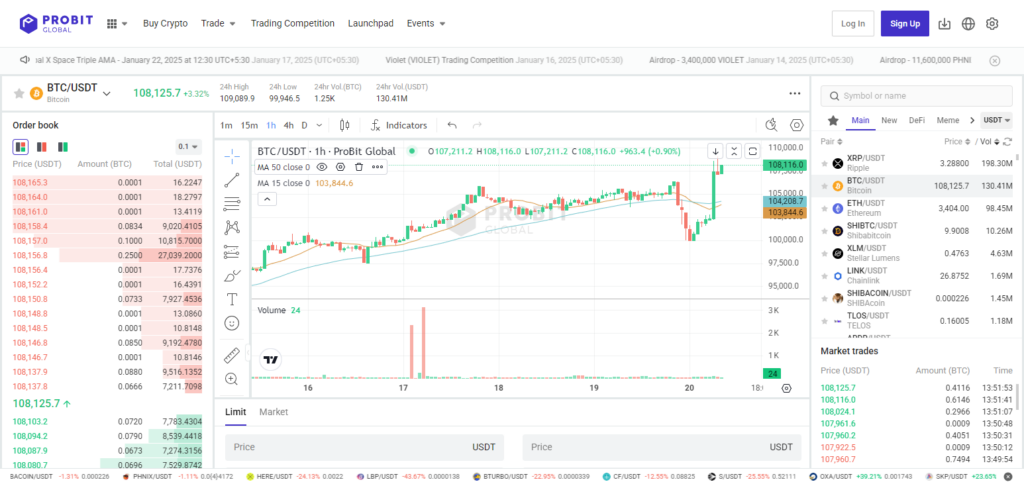Open the Indicators dialog
Screen dimensions: 1024x484
click(398, 125)
